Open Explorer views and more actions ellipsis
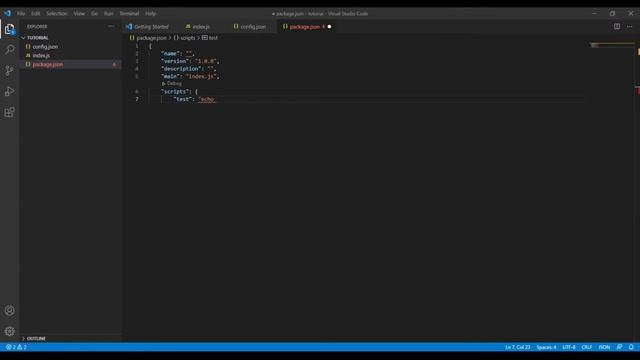Viewport: 640px width, 360px height. point(111,27)
